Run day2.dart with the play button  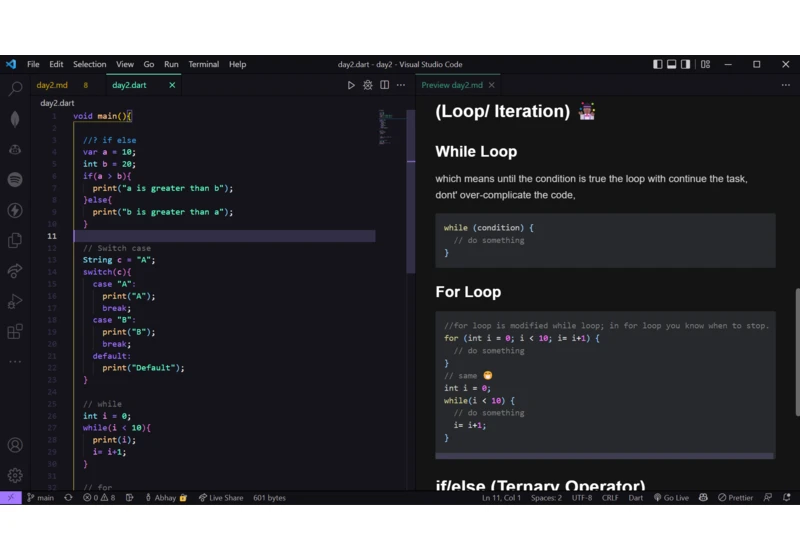tap(351, 85)
